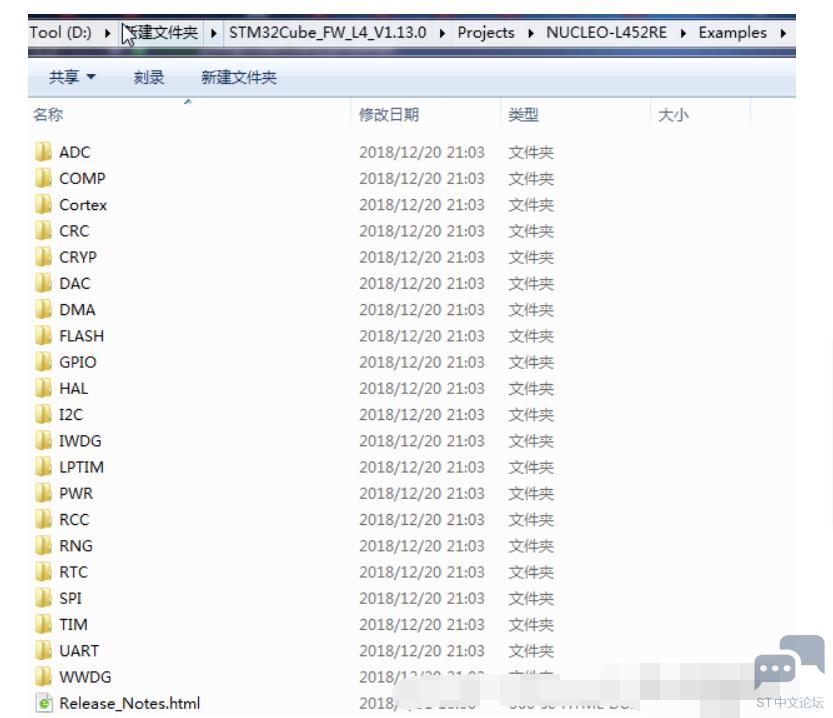Select the DMA folder icon
This screenshot has width=833, height=718.
[x=44, y=309]
